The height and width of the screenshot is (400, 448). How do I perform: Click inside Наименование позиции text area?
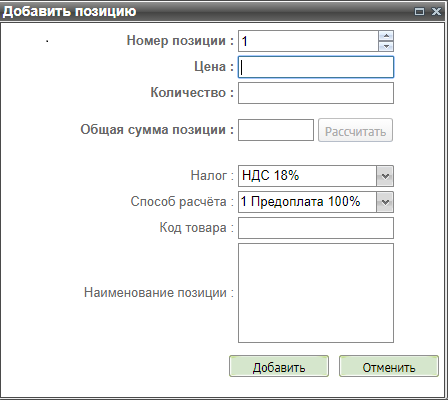[316, 293]
